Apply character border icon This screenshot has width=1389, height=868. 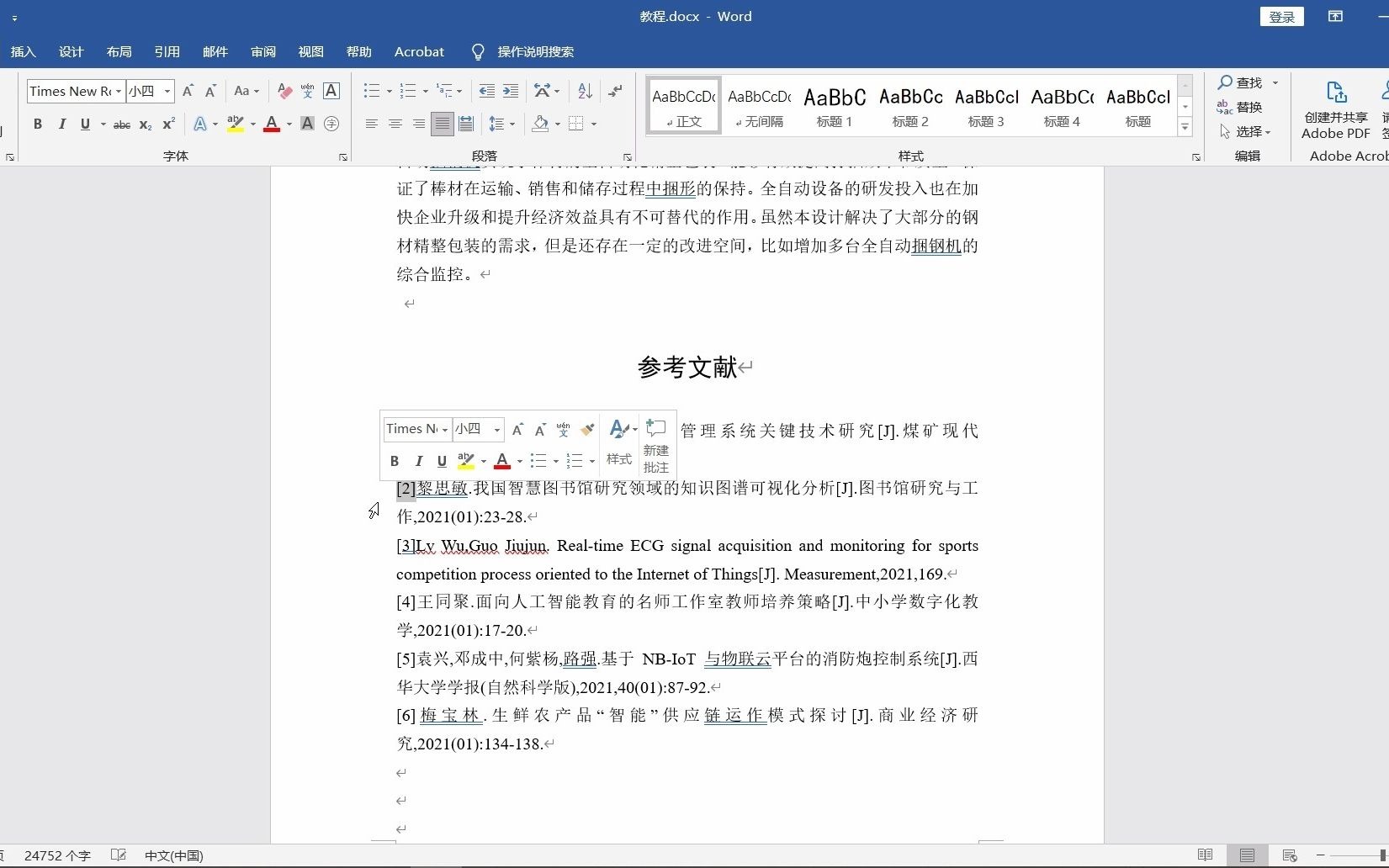pyautogui.click(x=331, y=91)
